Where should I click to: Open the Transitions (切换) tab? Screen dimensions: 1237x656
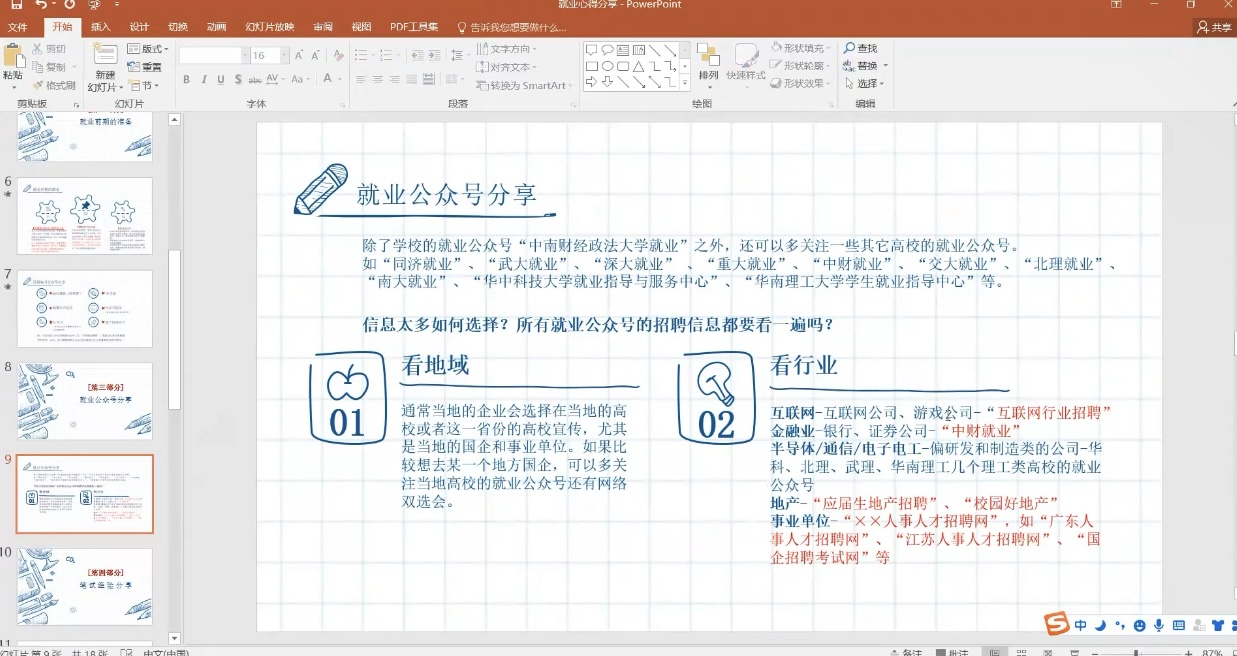[x=177, y=27]
